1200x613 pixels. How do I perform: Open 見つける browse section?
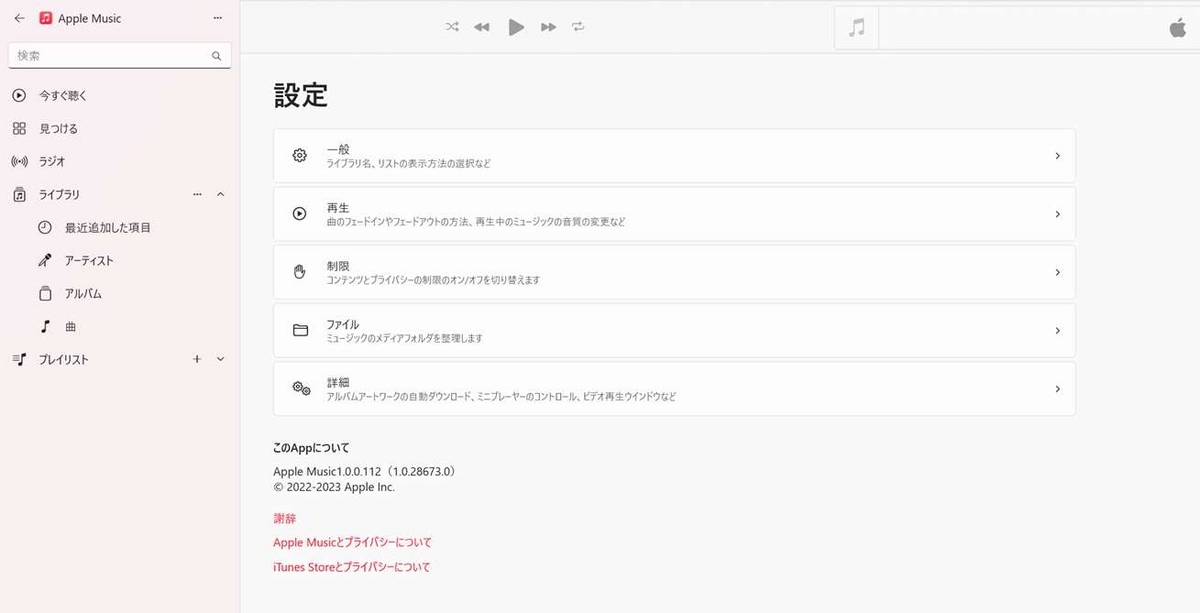(x=120, y=129)
